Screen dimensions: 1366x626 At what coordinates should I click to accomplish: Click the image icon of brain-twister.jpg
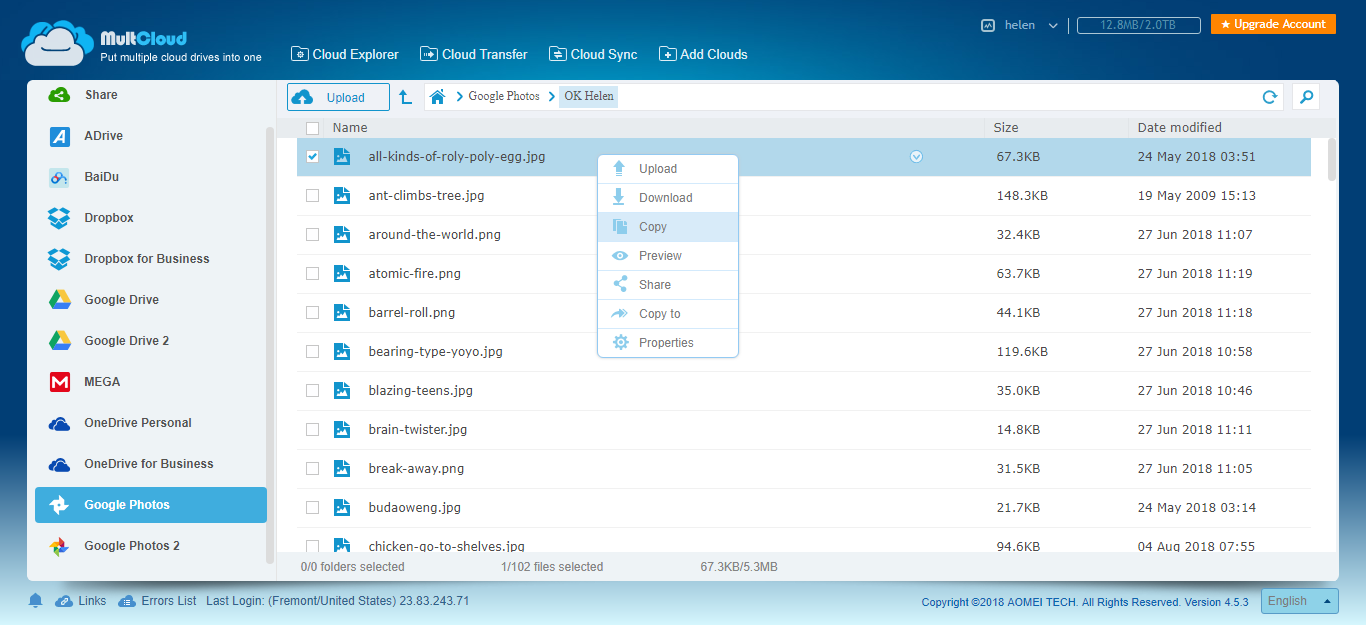[342, 429]
